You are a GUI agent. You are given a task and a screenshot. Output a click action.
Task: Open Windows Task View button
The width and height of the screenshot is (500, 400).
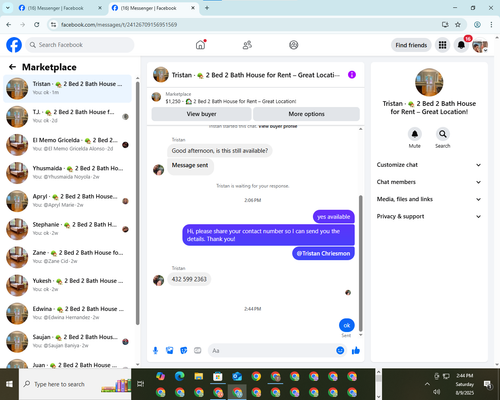[x=141, y=384]
